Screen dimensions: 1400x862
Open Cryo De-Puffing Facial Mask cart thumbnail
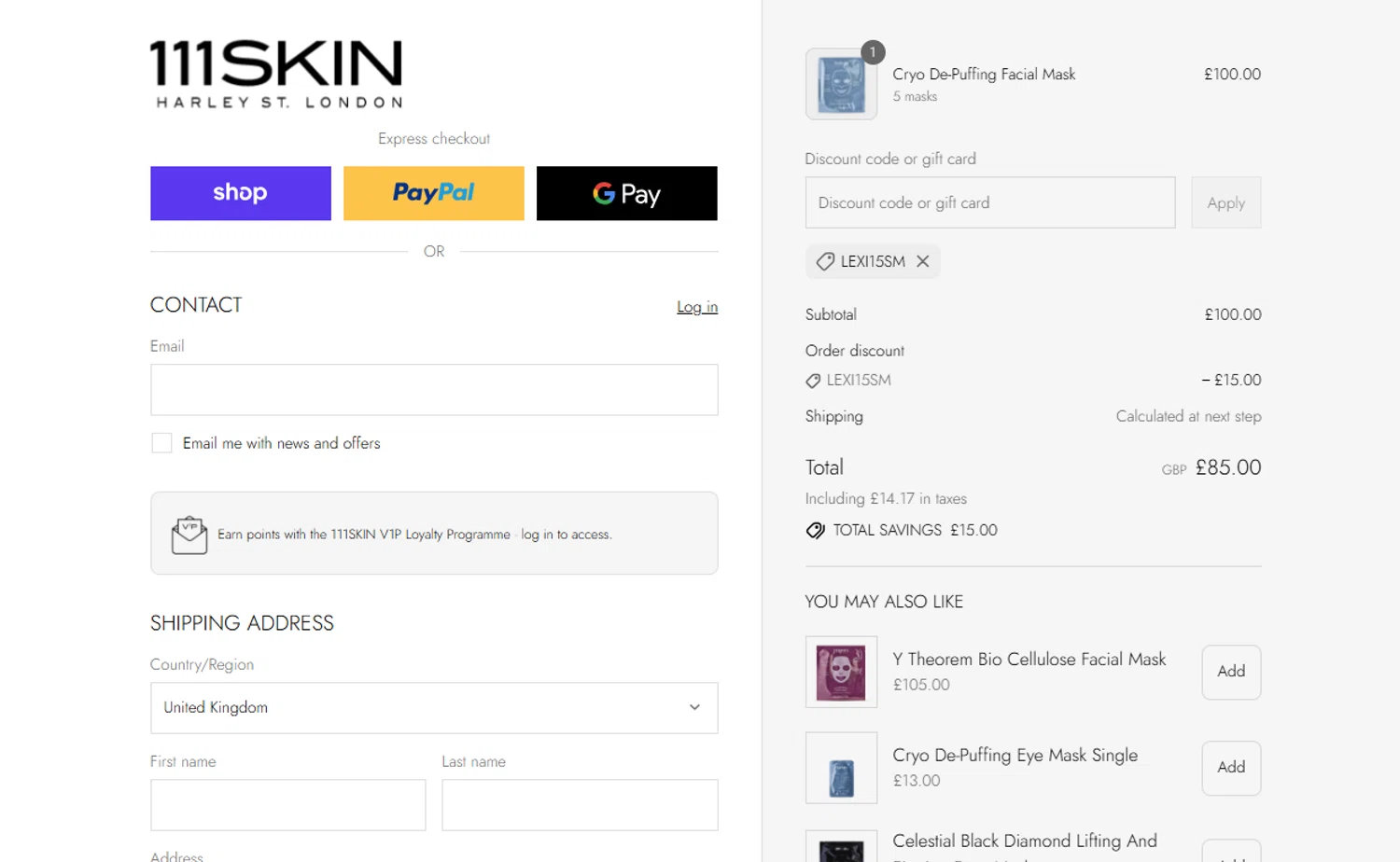[x=841, y=84]
